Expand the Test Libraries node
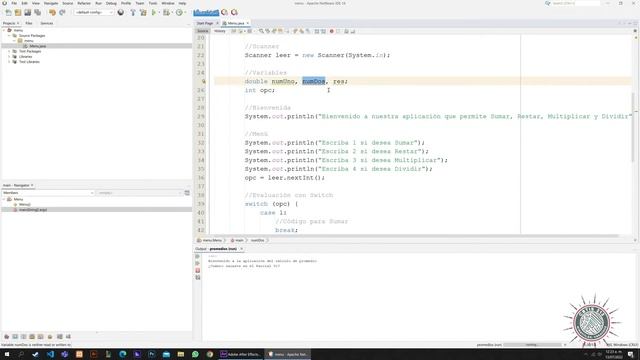This screenshot has width=640, height=360. (x=9, y=62)
